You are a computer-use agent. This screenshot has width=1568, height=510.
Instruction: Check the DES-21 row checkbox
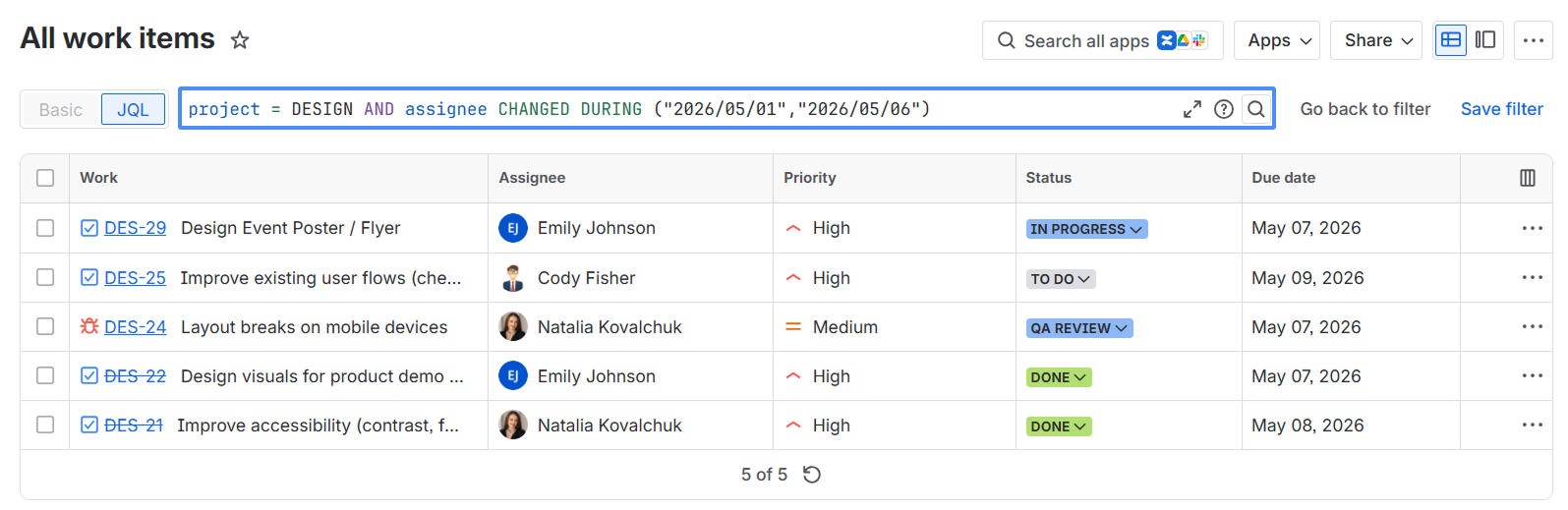pos(45,425)
